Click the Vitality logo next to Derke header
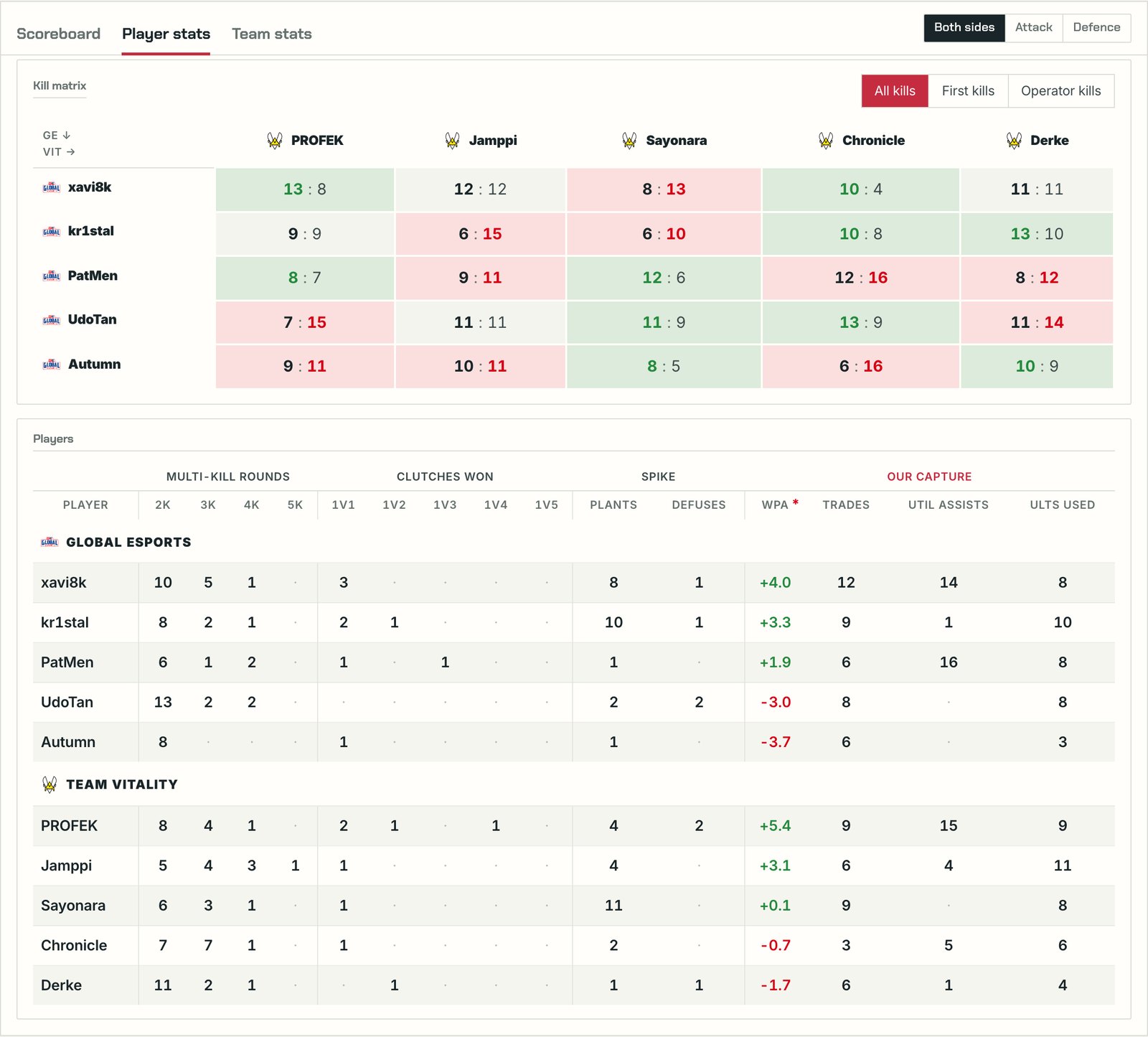Screen dimensions: 1148x1037 (x=1014, y=141)
